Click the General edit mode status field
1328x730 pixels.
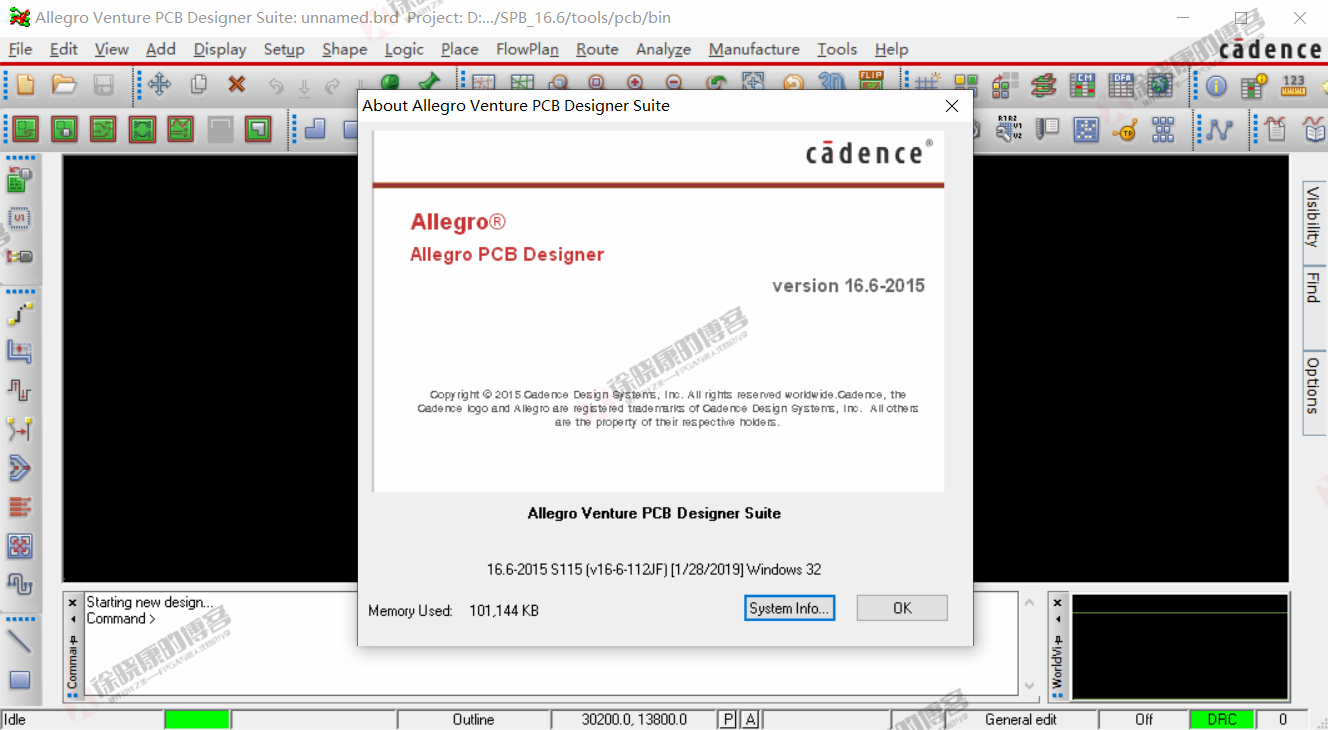(1021, 719)
